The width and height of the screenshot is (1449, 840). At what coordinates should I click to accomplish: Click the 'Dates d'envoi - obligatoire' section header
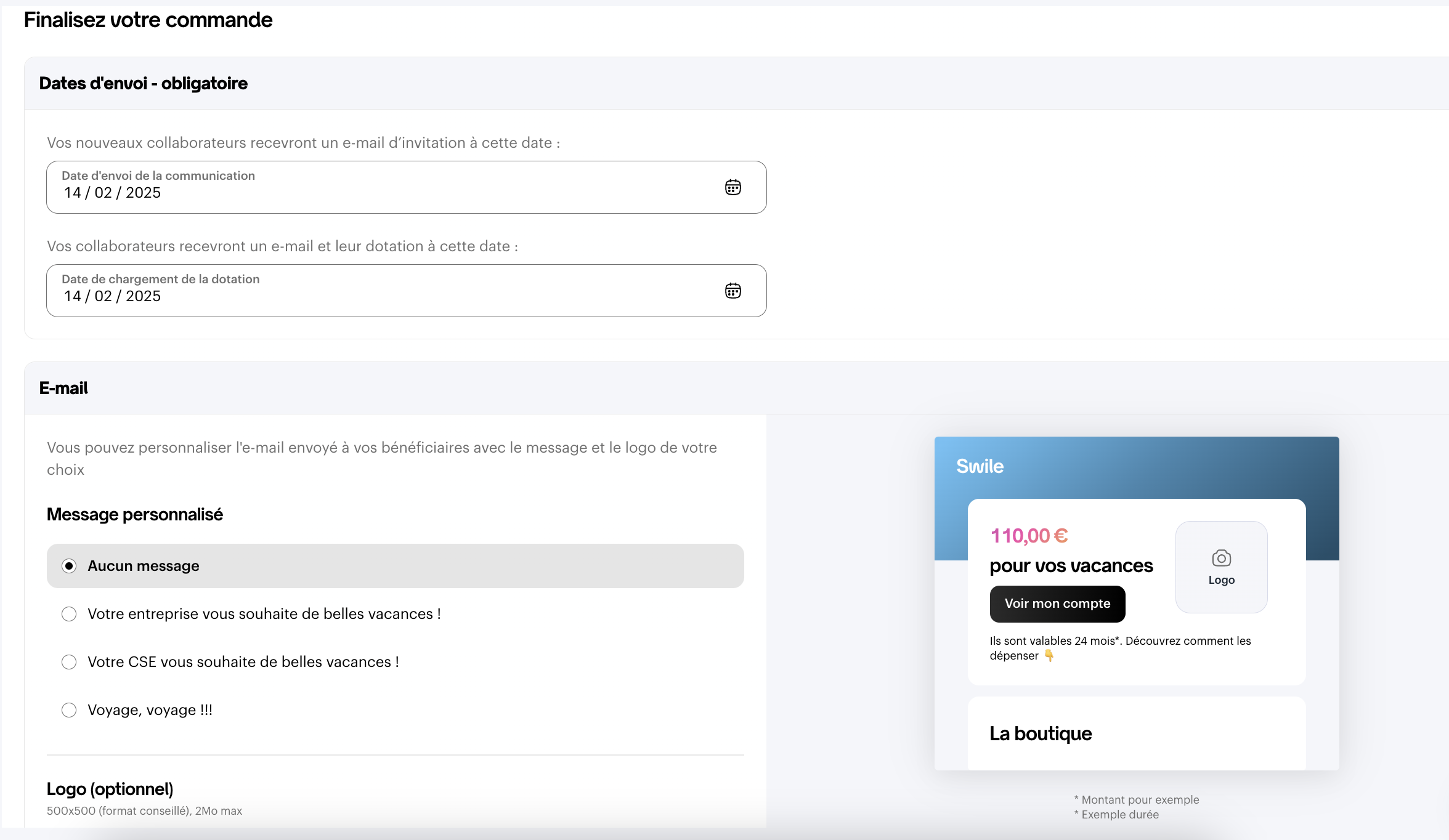click(x=143, y=83)
